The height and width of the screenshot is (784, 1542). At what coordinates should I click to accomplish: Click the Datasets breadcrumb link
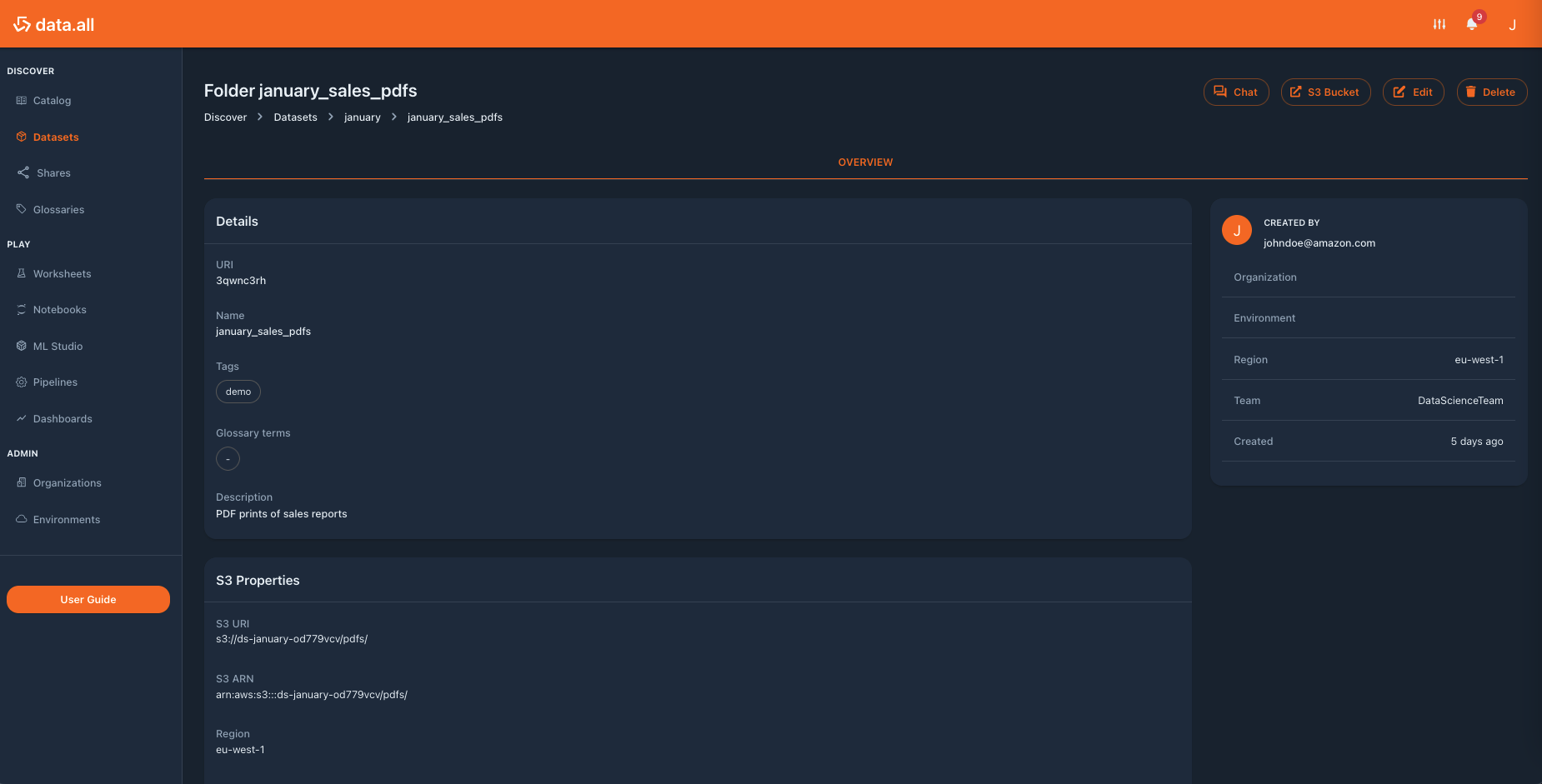pyautogui.click(x=295, y=117)
